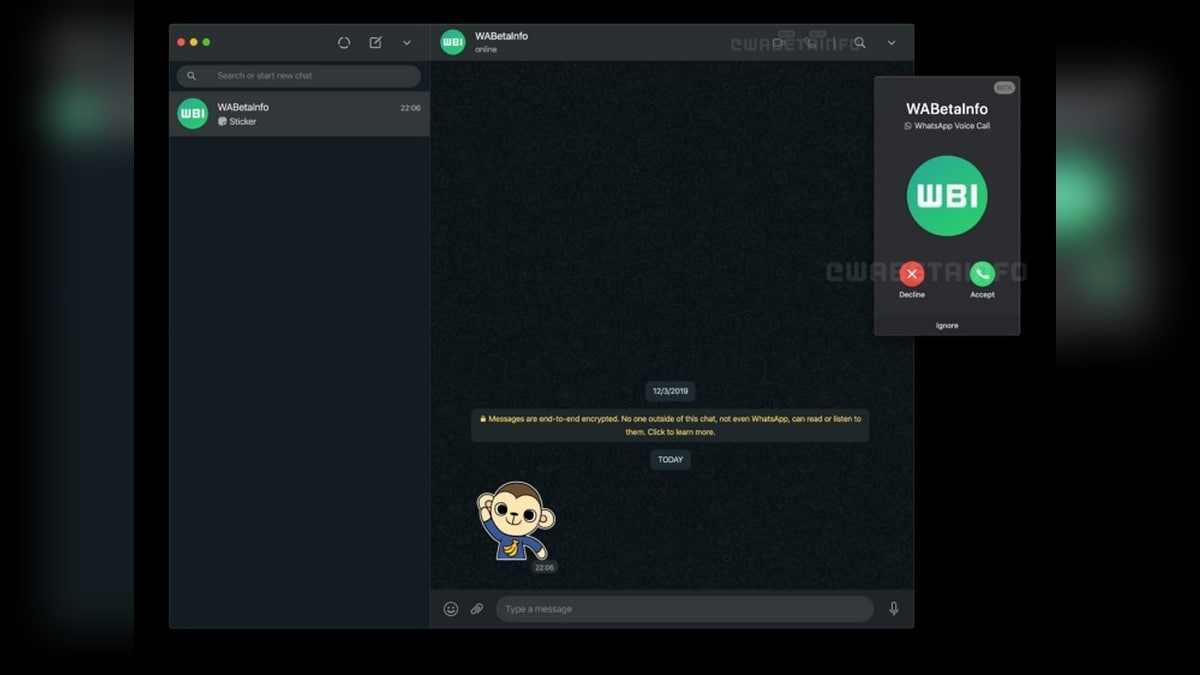This screenshot has width=1200, height=675.
Task: Search messages in this conversation
Action: (859, 43)
